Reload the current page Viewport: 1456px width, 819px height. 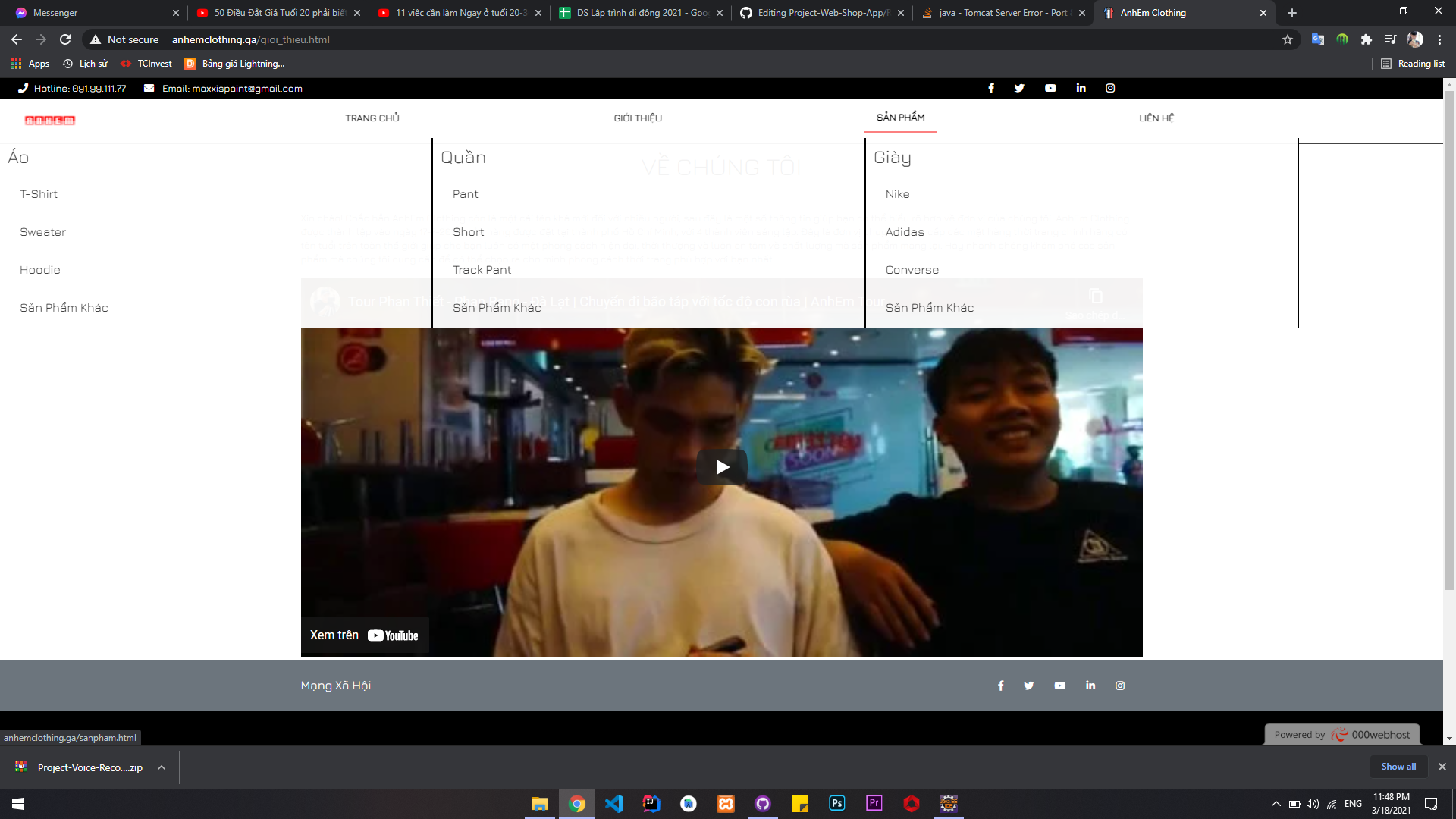pos(65,39)
